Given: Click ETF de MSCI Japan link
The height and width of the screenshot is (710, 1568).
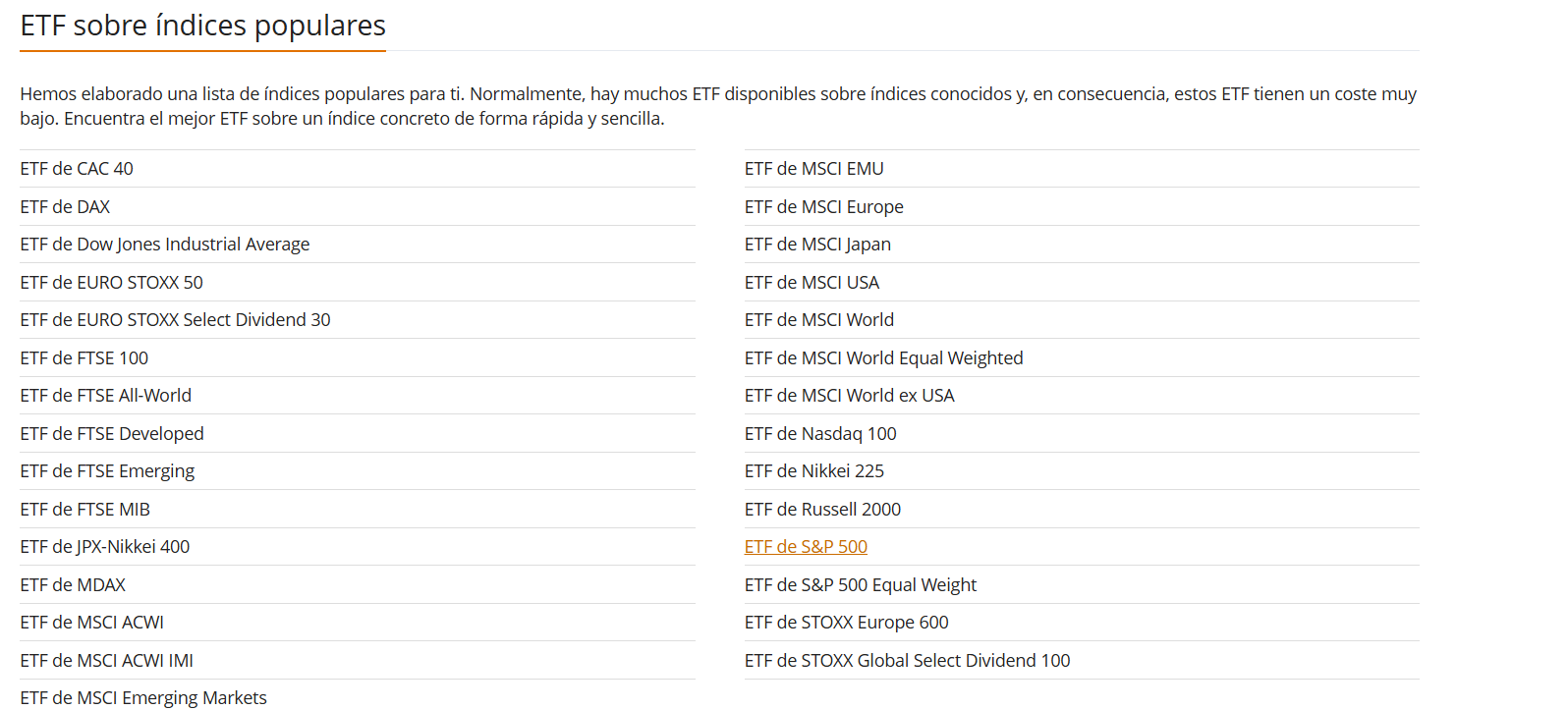Looking at the screenshot, I should pos(817,245).
